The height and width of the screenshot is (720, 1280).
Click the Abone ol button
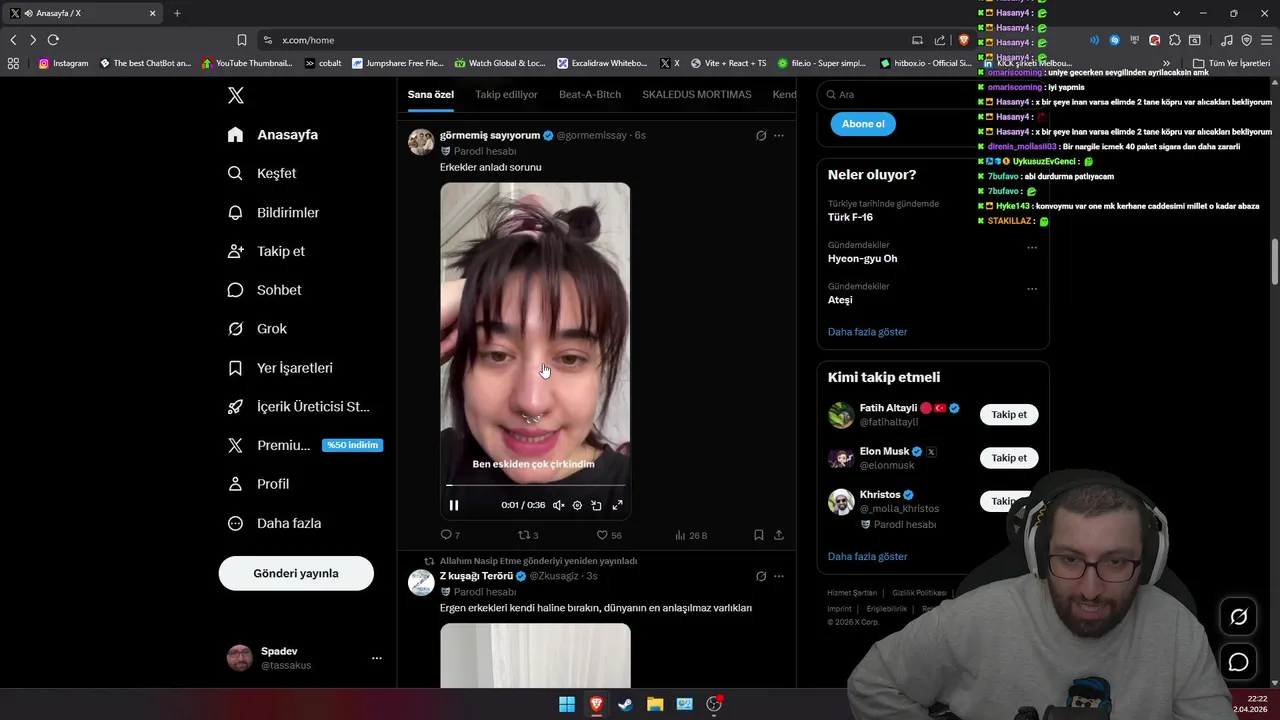863,124
